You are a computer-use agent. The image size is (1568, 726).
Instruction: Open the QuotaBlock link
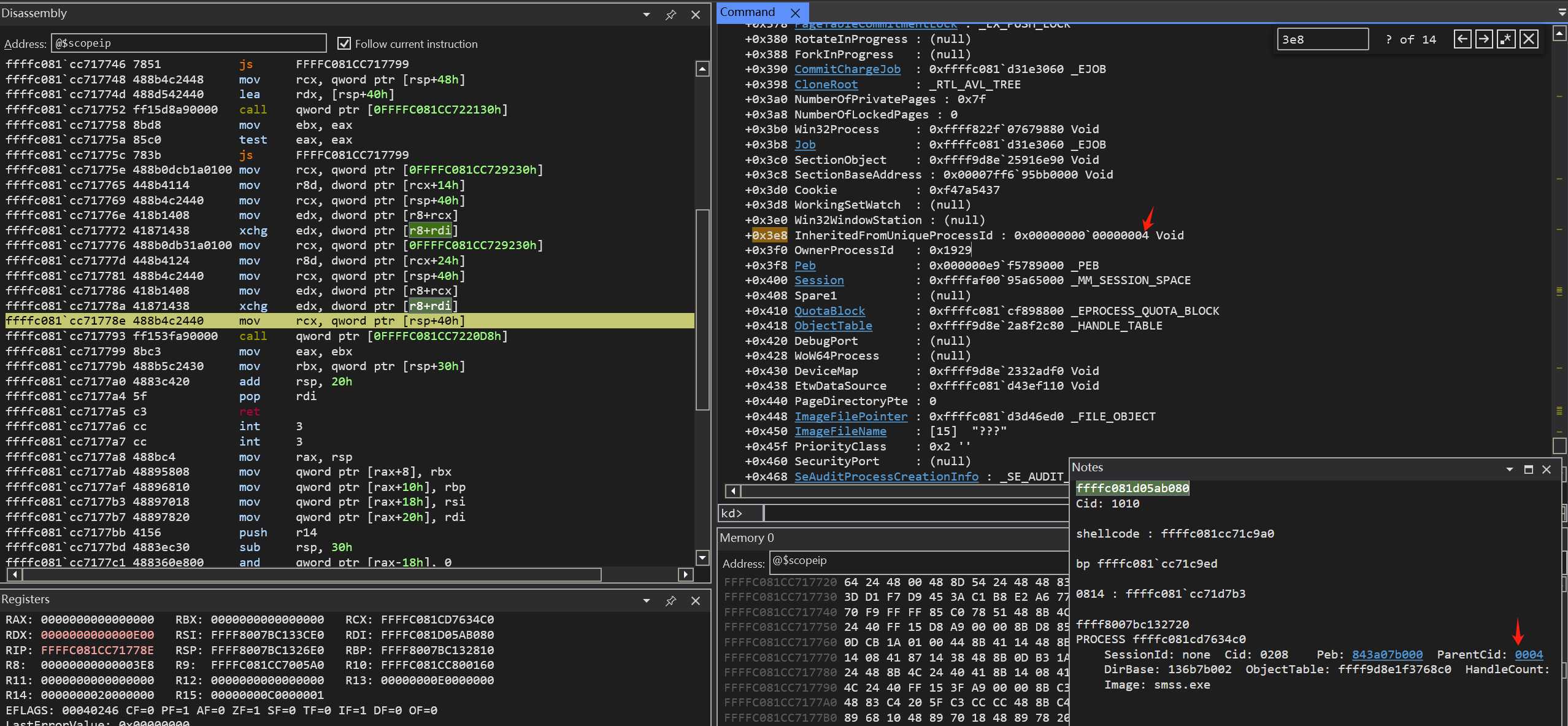point(829,311)
